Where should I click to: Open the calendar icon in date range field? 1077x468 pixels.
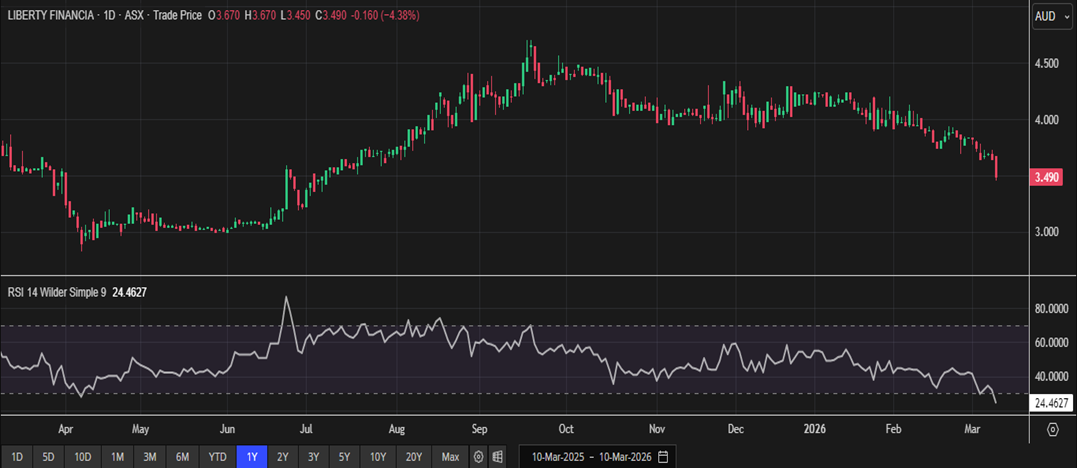(x=663, y=457)
